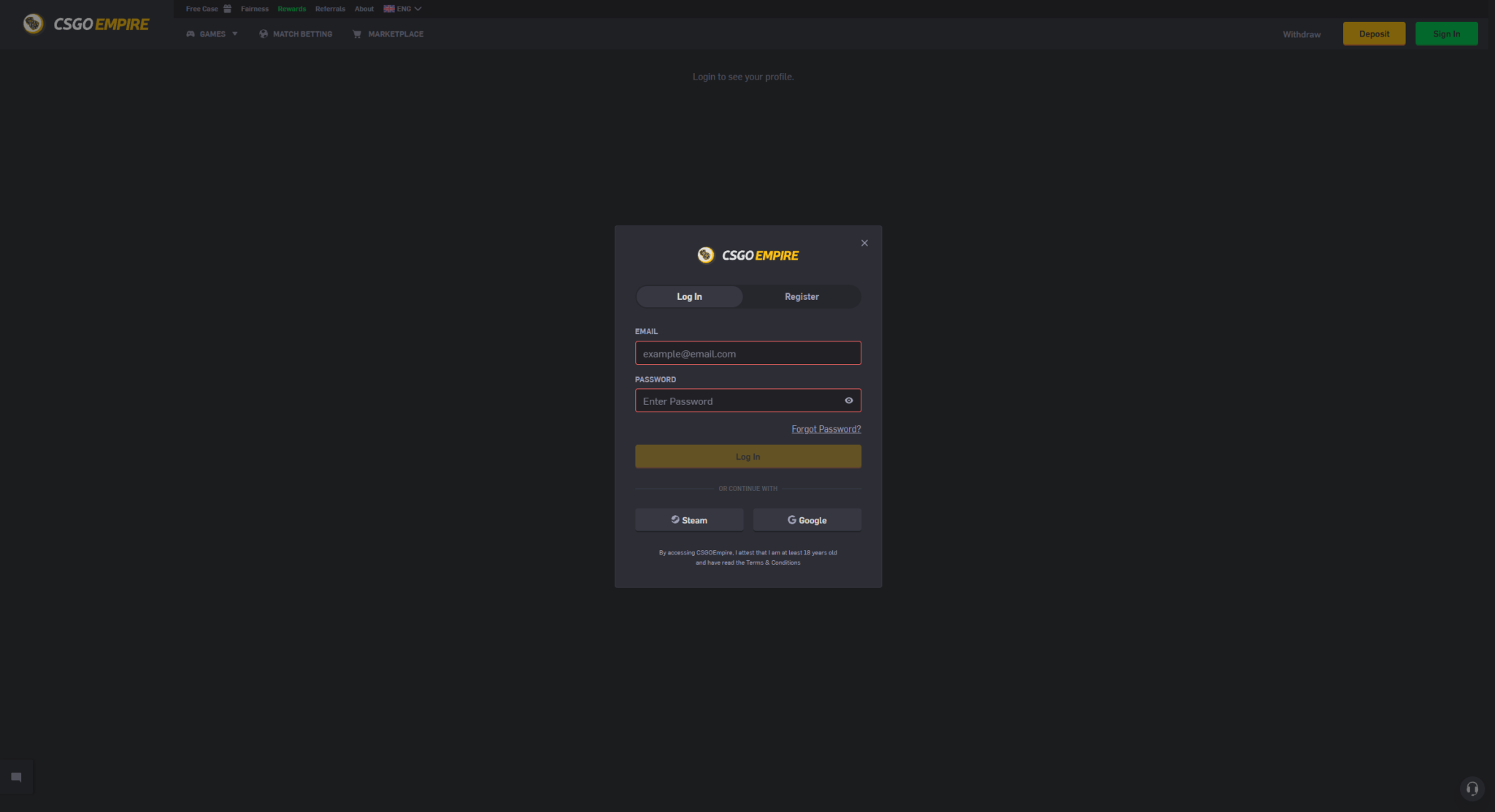Expand the ENG language chevron
This screenshot has height=812, width=1495.
[418, 9]
